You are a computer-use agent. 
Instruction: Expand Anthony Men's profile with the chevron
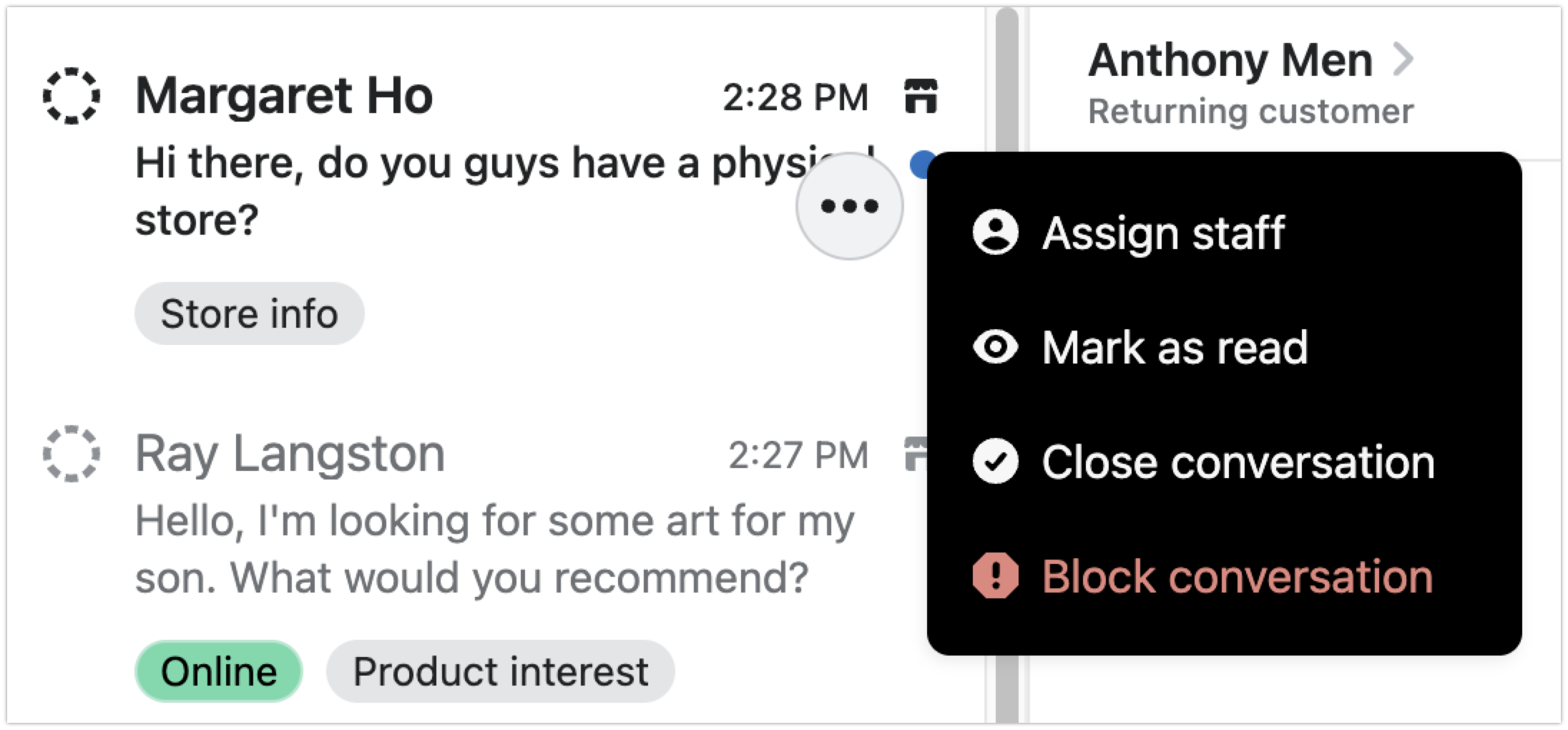(x=1403, y=59)
